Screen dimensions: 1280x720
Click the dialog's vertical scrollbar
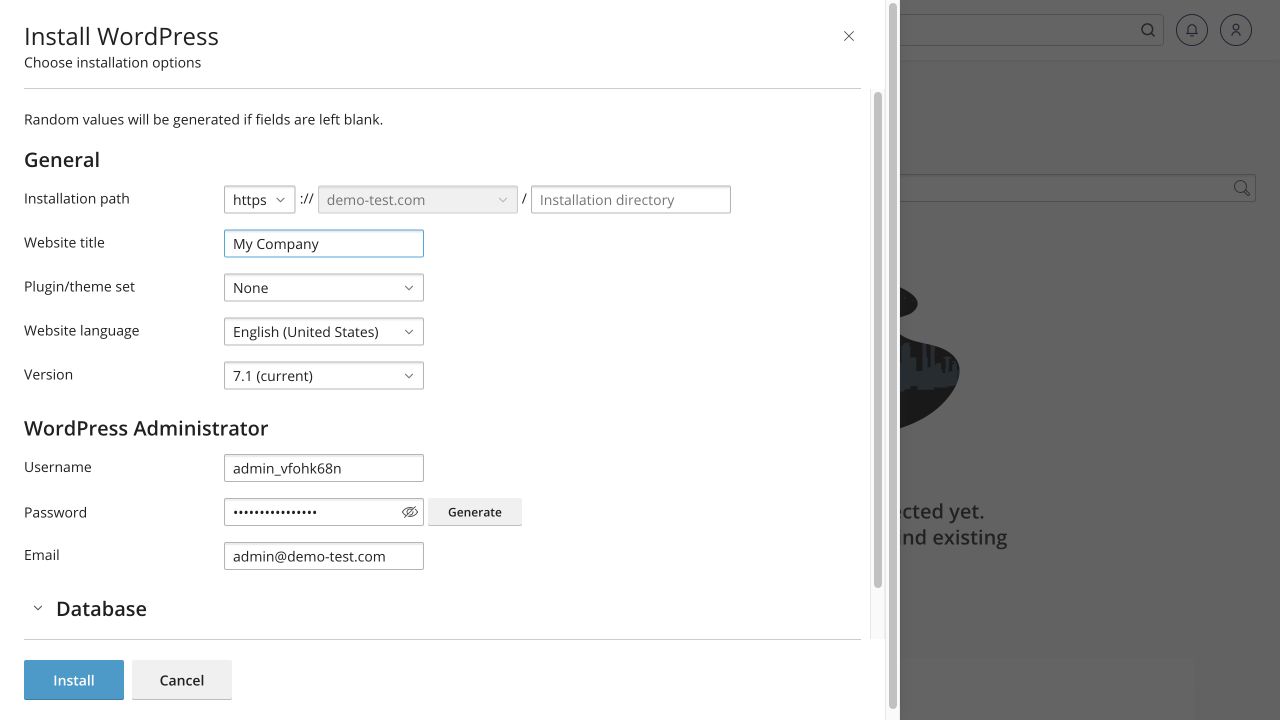click(x=878, y=340)
